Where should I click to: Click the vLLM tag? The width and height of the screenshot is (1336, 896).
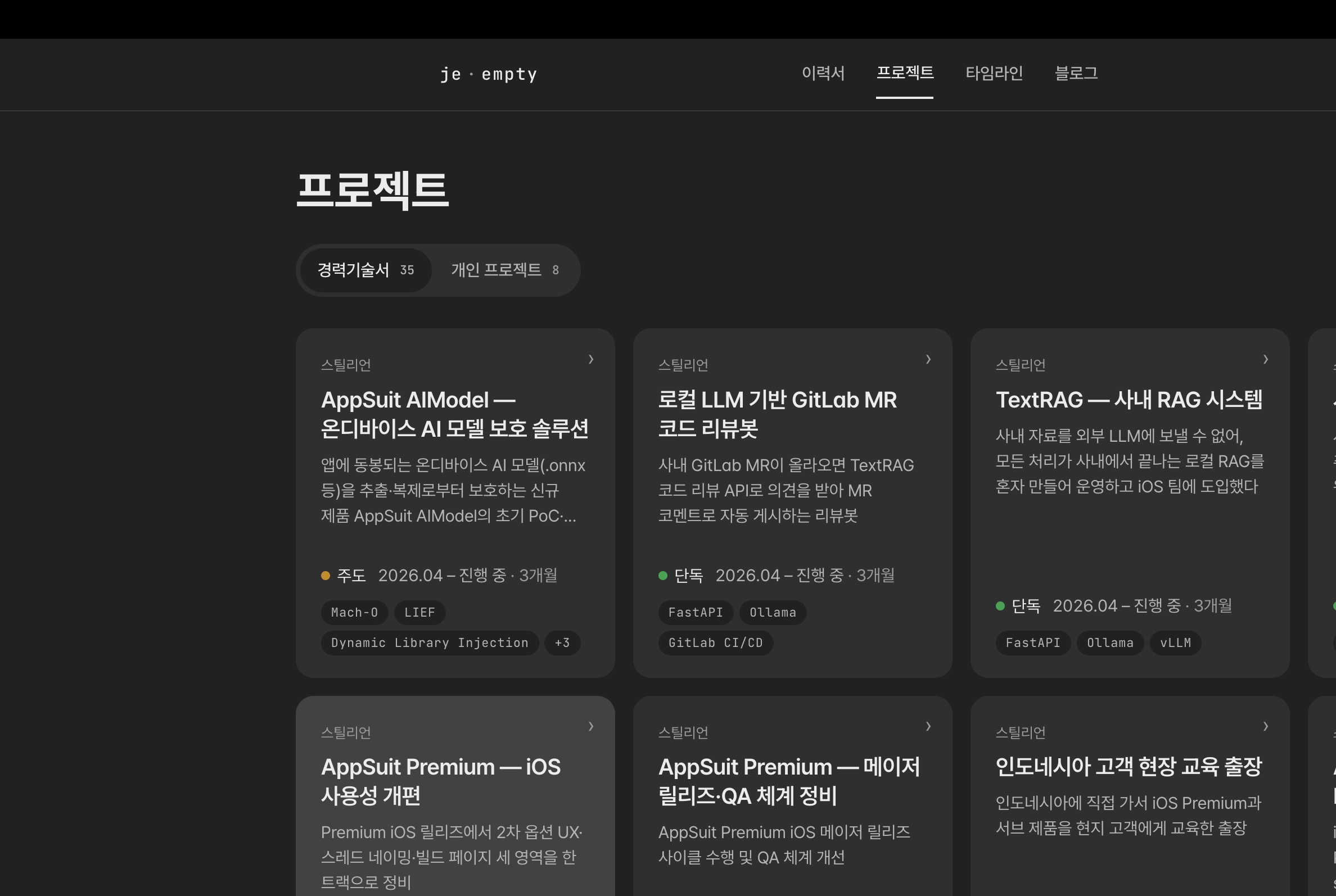[1175, 643]
